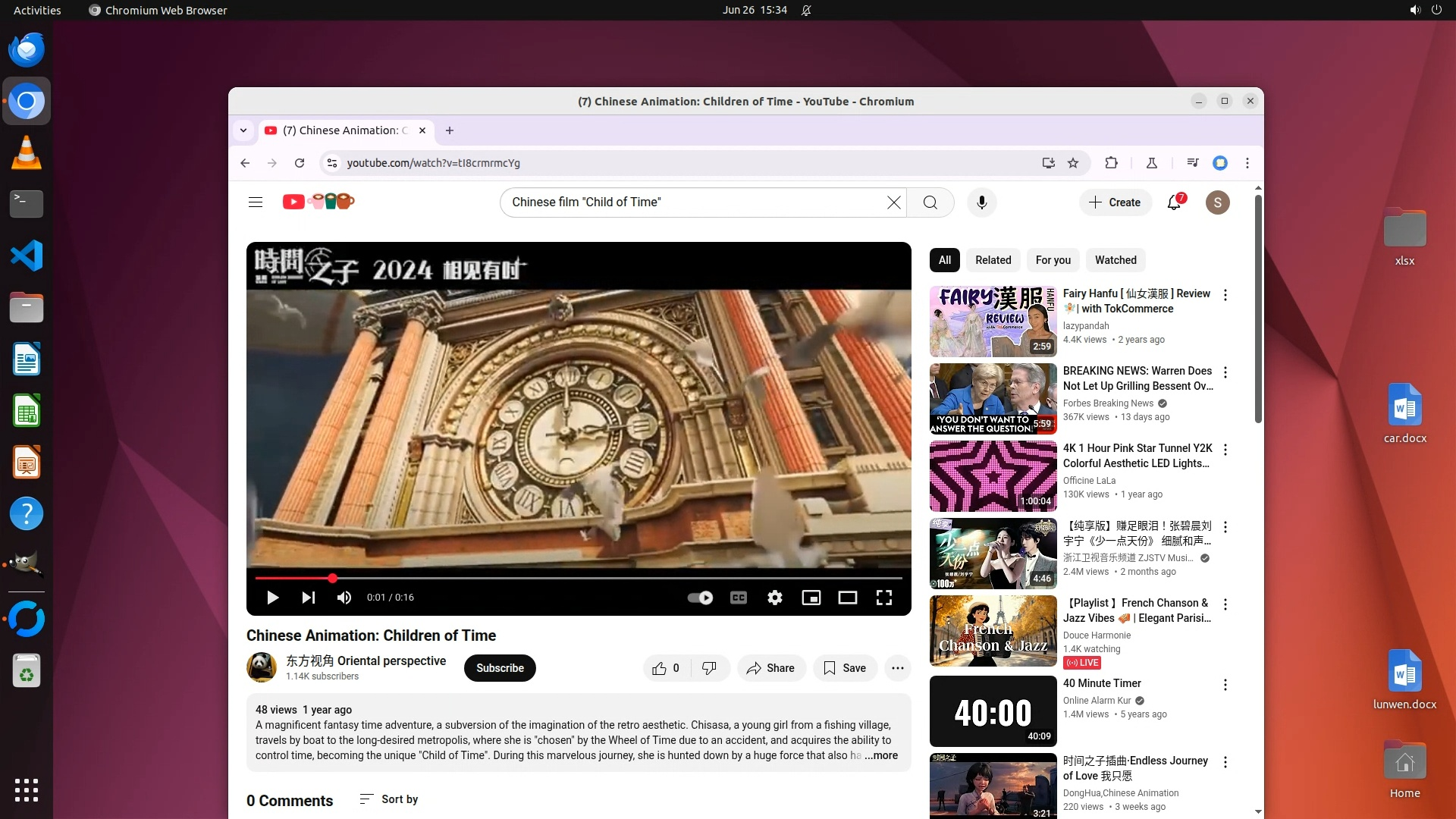Subscribe to the Oriental perspective channel
The image size is (1456, 819).
(500, 668)
